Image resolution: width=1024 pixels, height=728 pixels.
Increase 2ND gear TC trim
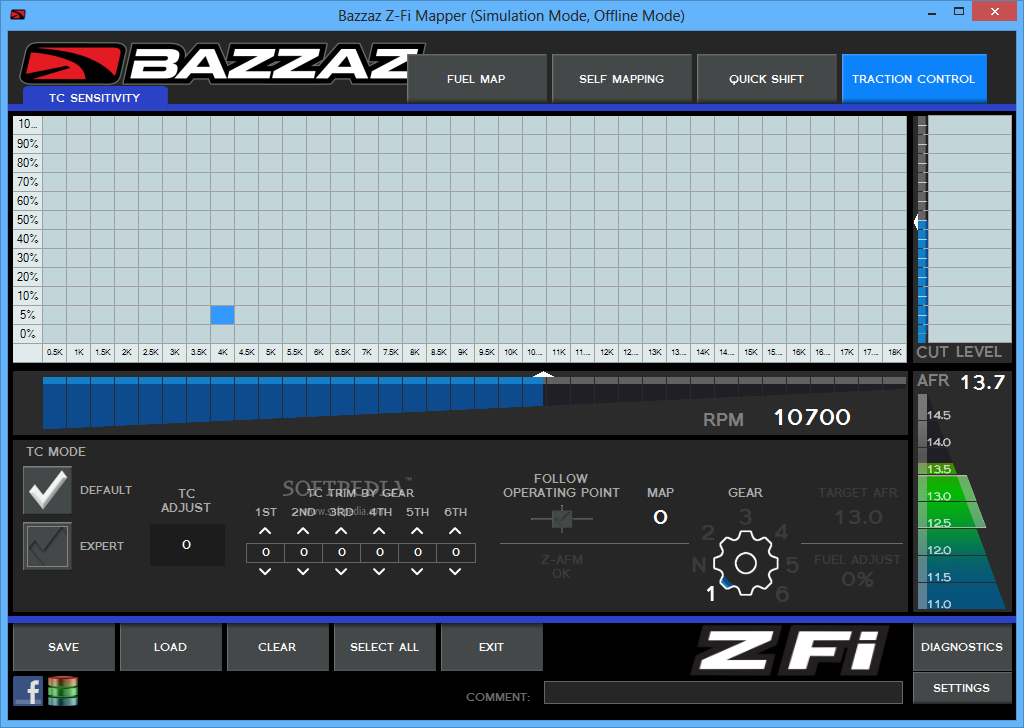click(303, 531)
